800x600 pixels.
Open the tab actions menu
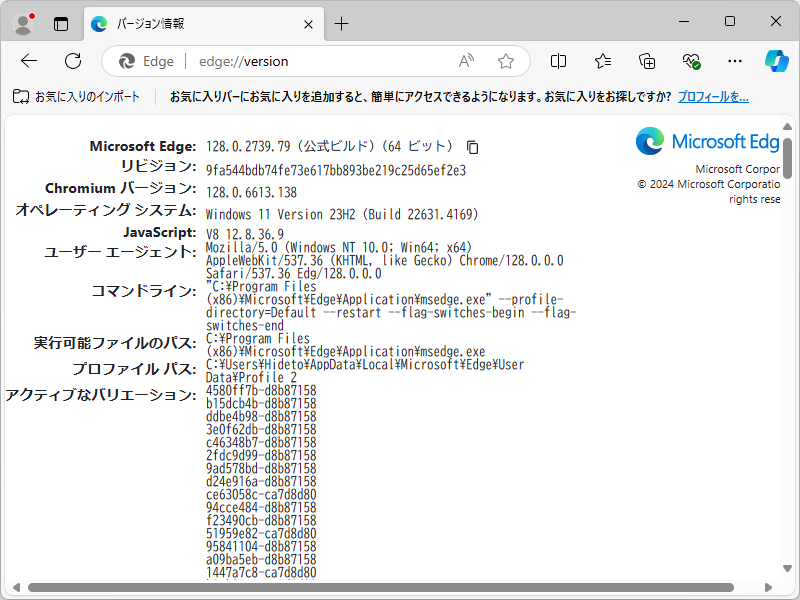[59, 21]
